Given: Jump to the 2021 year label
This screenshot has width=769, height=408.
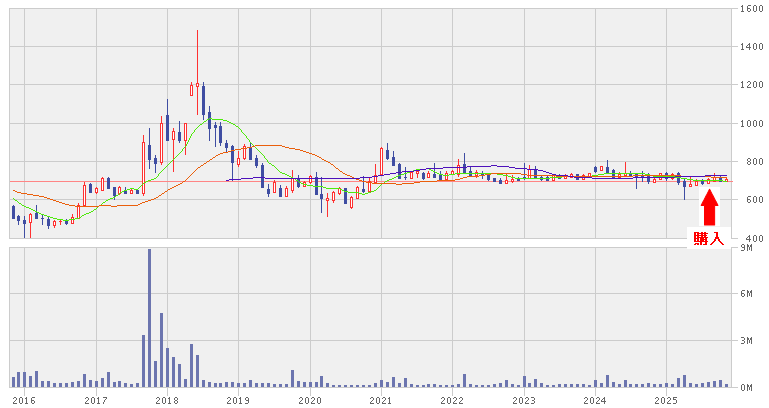Looking at the screenshot, I should point(380,400).
